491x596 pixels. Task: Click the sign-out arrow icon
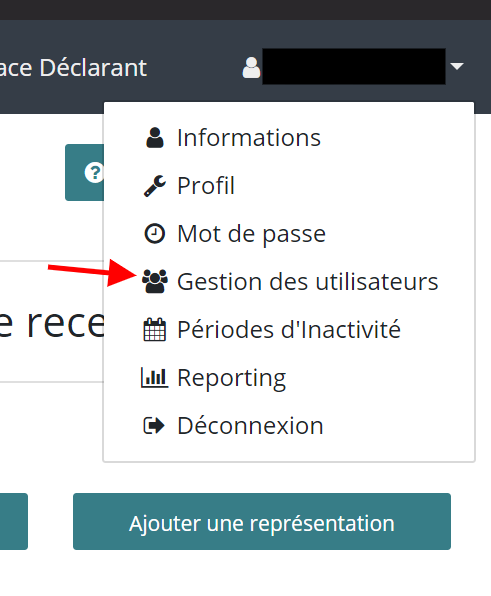[x=154, y=425]
